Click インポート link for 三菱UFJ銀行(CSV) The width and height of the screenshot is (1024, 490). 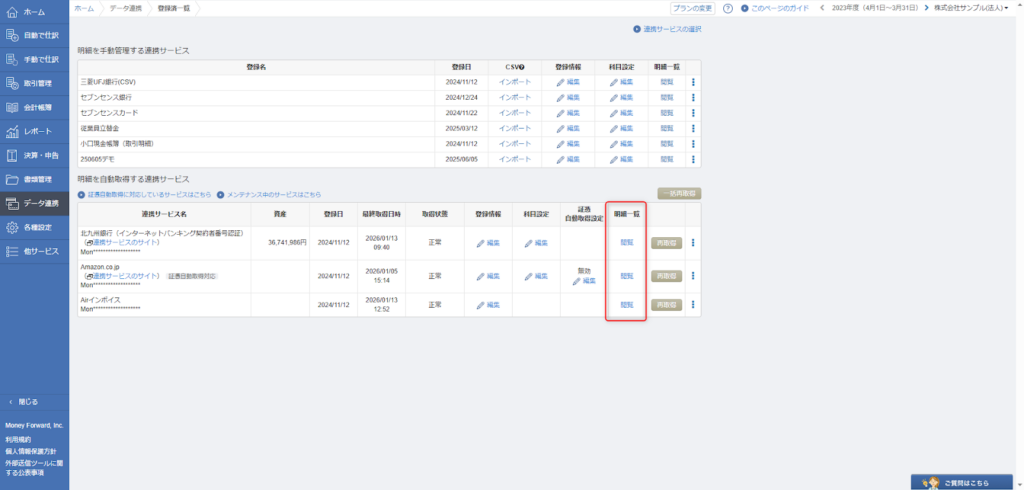tap(514, 82)
